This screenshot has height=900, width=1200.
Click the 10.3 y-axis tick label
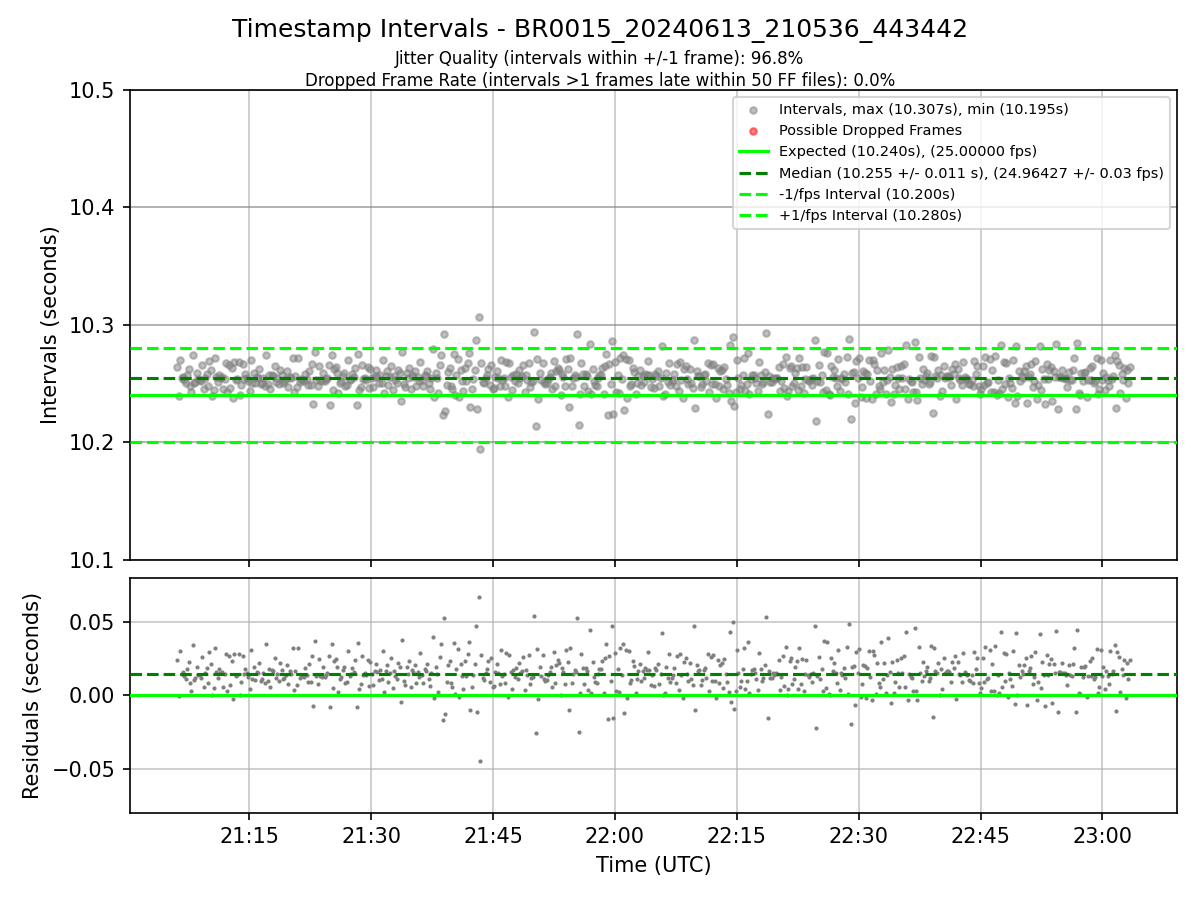tap(94, 326)
